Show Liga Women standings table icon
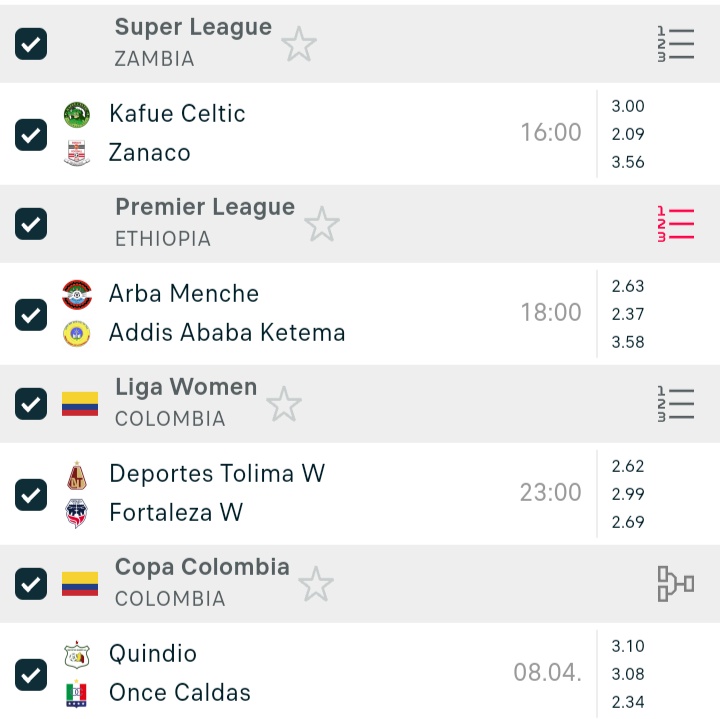The image size is (720, 719). click(x=675, y=404)
